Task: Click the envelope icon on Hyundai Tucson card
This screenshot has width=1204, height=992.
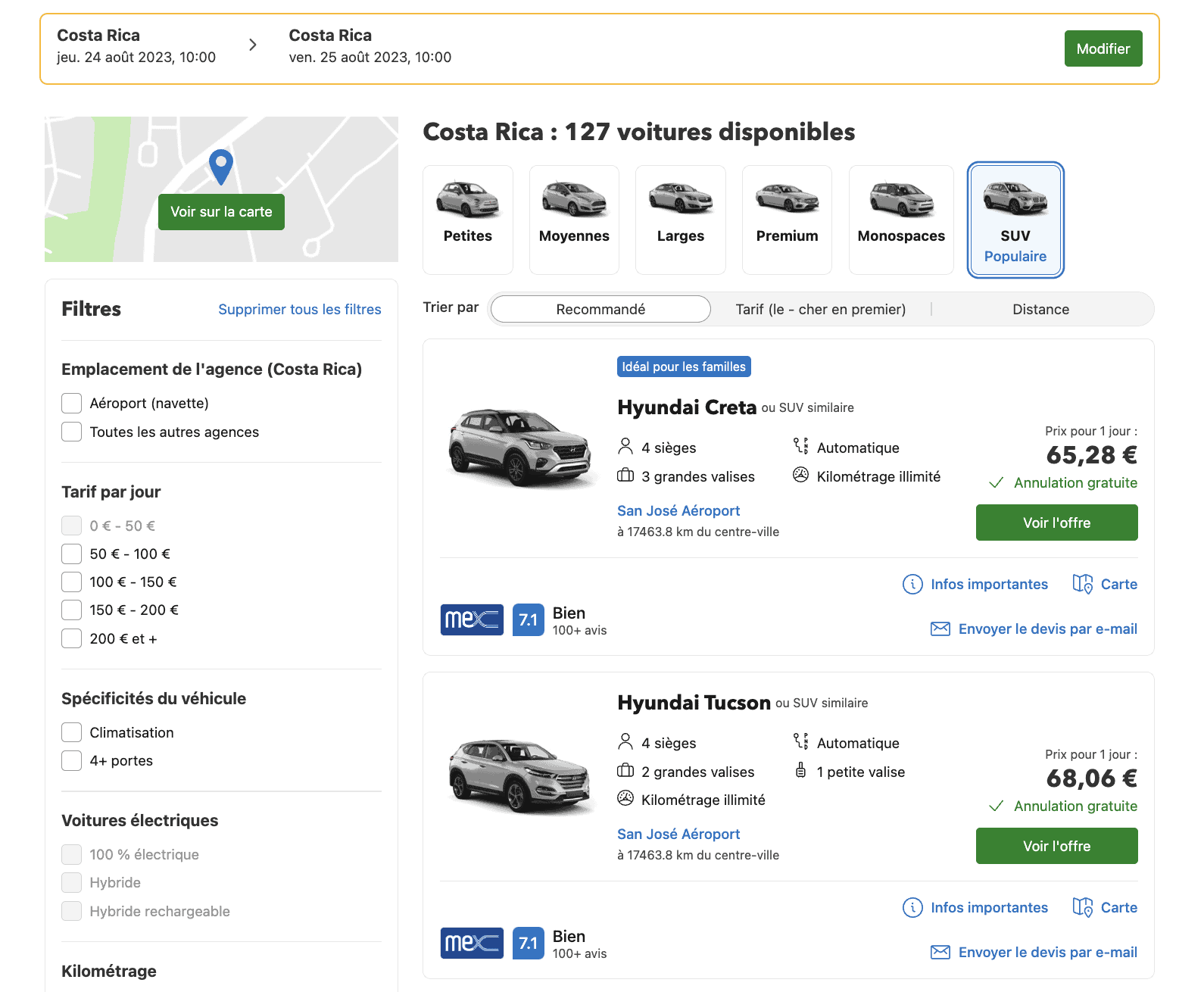Action: (x=940, y=952)
